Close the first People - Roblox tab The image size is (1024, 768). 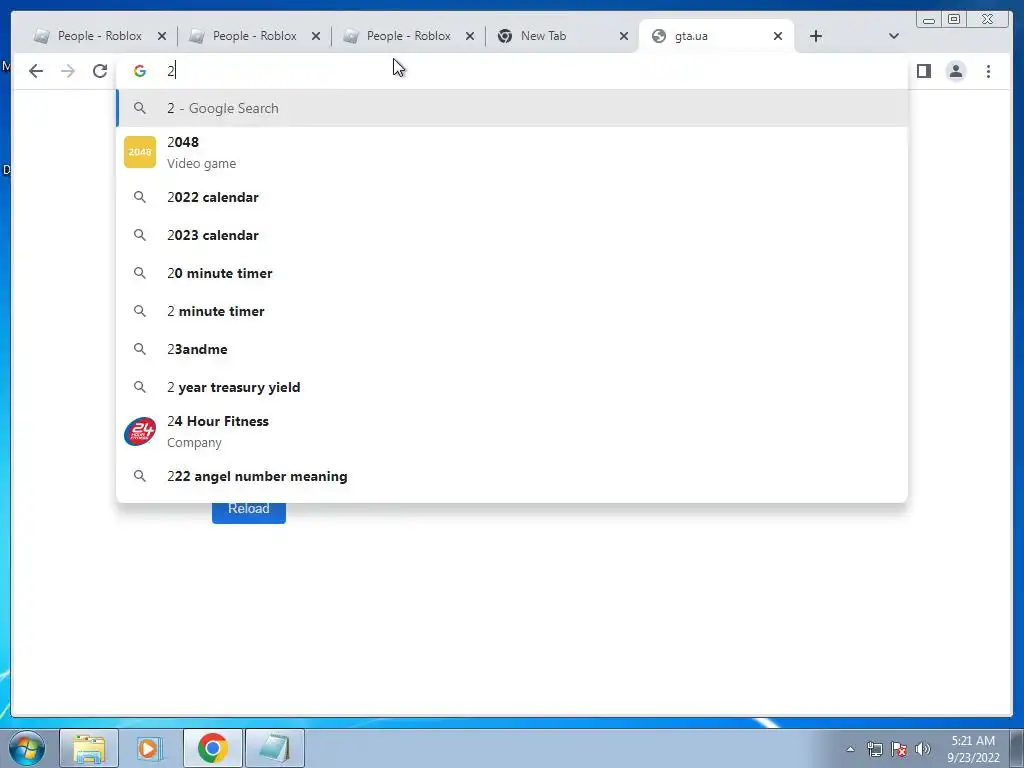pos(162,36)
